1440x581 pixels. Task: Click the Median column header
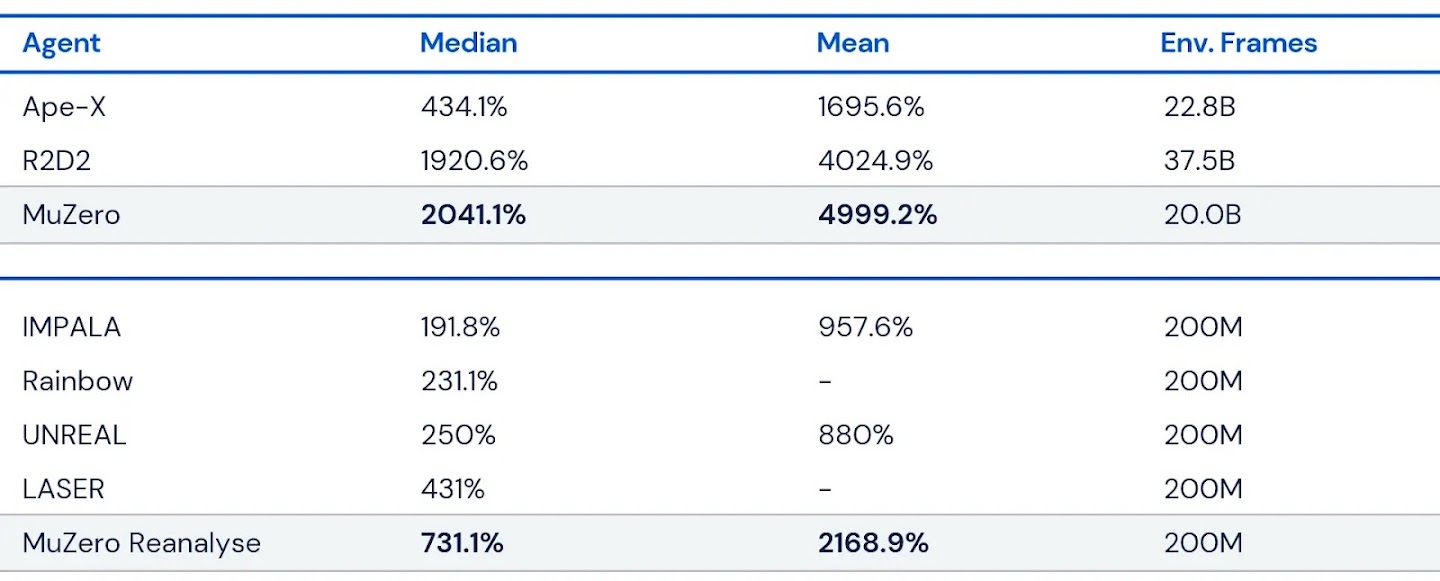pyautogui.click(x=468, y=43)
